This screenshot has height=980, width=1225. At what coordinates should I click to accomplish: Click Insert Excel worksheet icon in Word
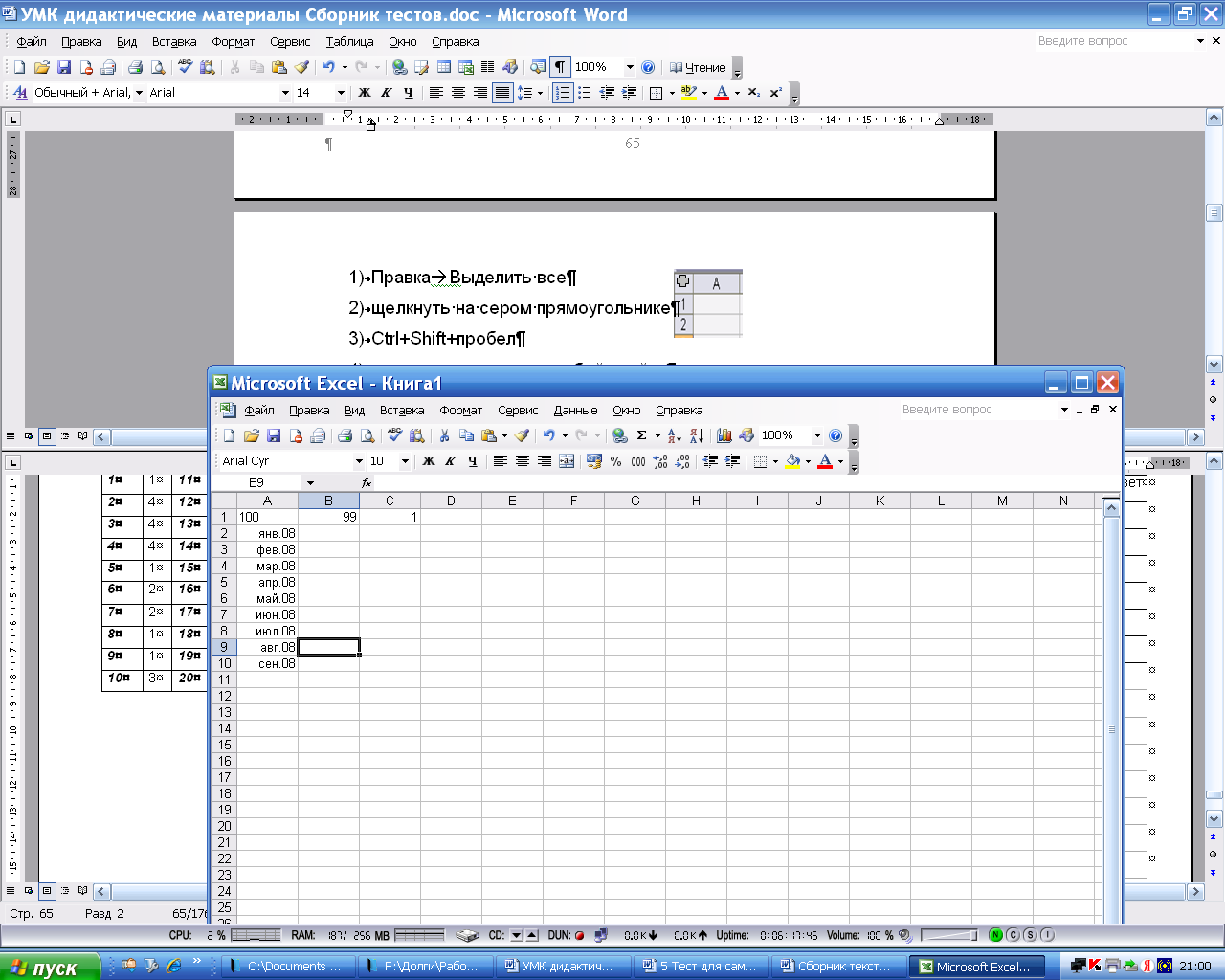466,67
